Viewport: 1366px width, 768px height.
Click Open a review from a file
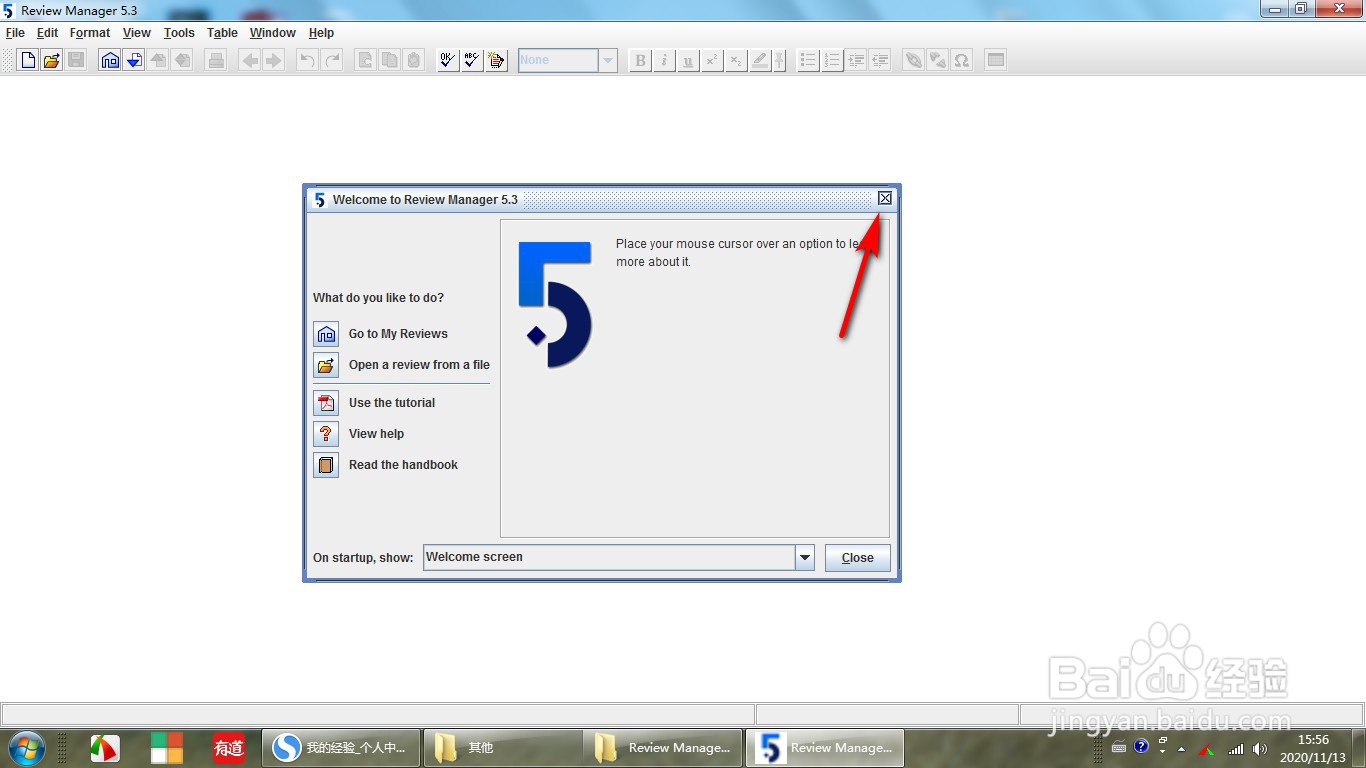pyautogui.click(x=419, y=365)
